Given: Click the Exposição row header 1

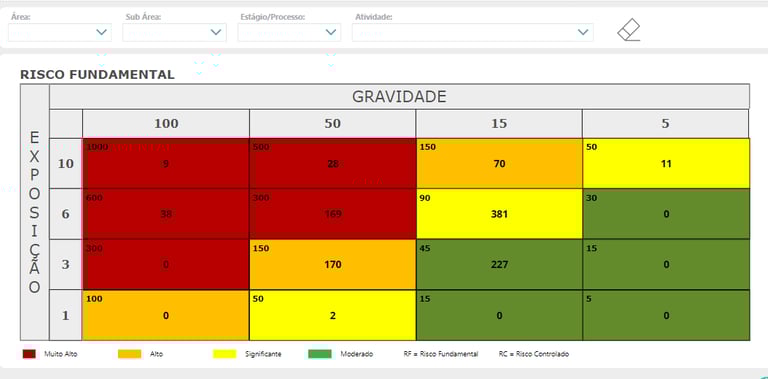Looking at the screenshot, I should tap(66, 315).
